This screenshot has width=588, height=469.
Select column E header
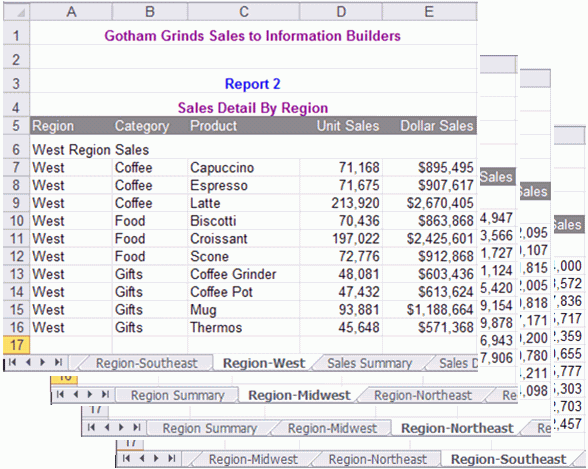(x=429, y=12)
